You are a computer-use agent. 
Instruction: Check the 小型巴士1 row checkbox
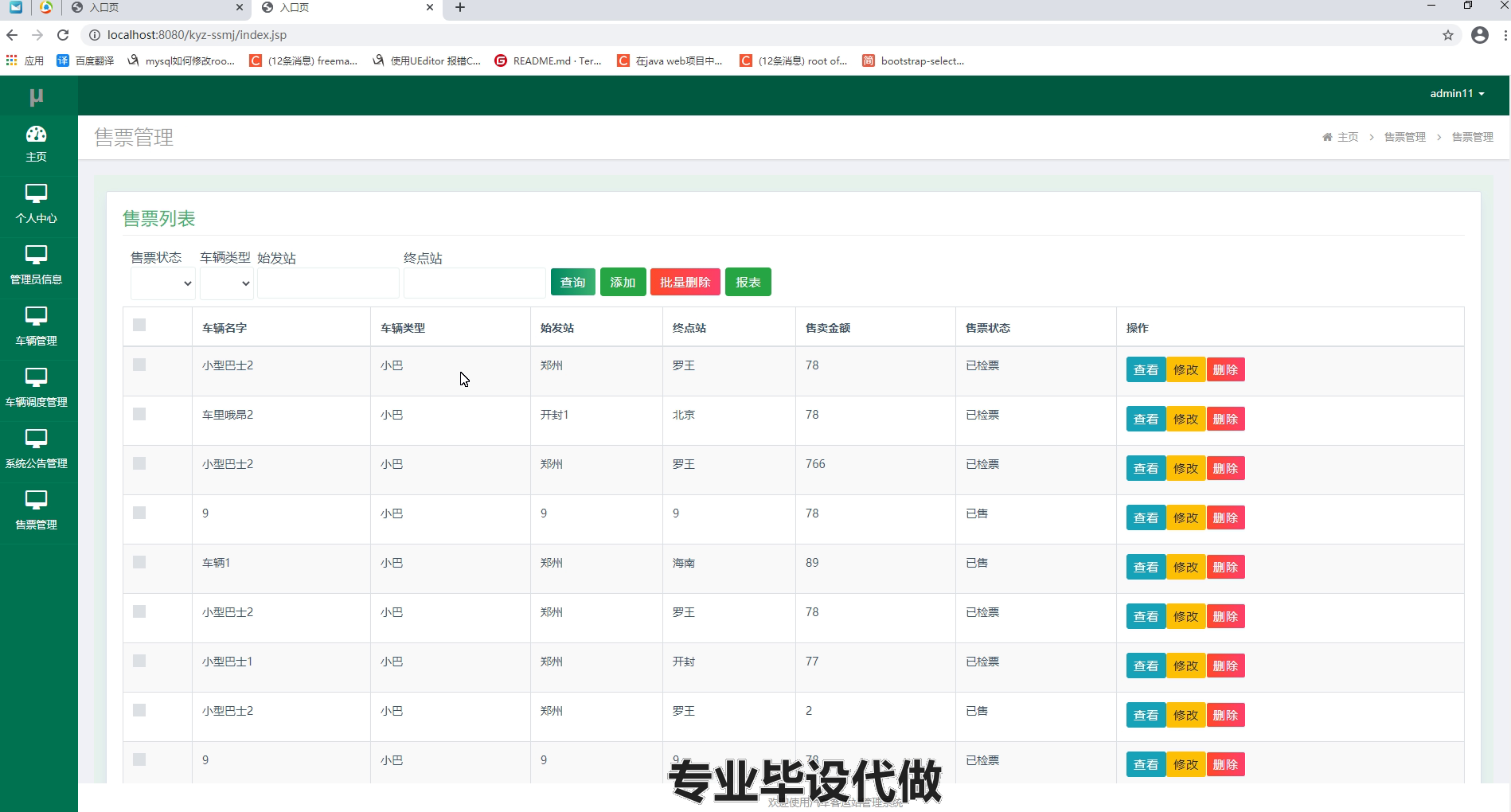point(139,661)
